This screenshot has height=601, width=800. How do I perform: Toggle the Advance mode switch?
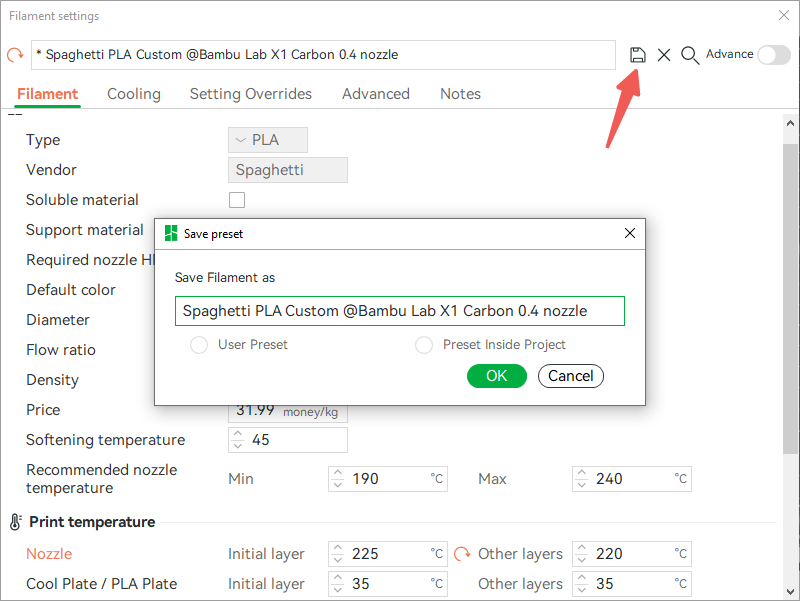tap(774, 55)
